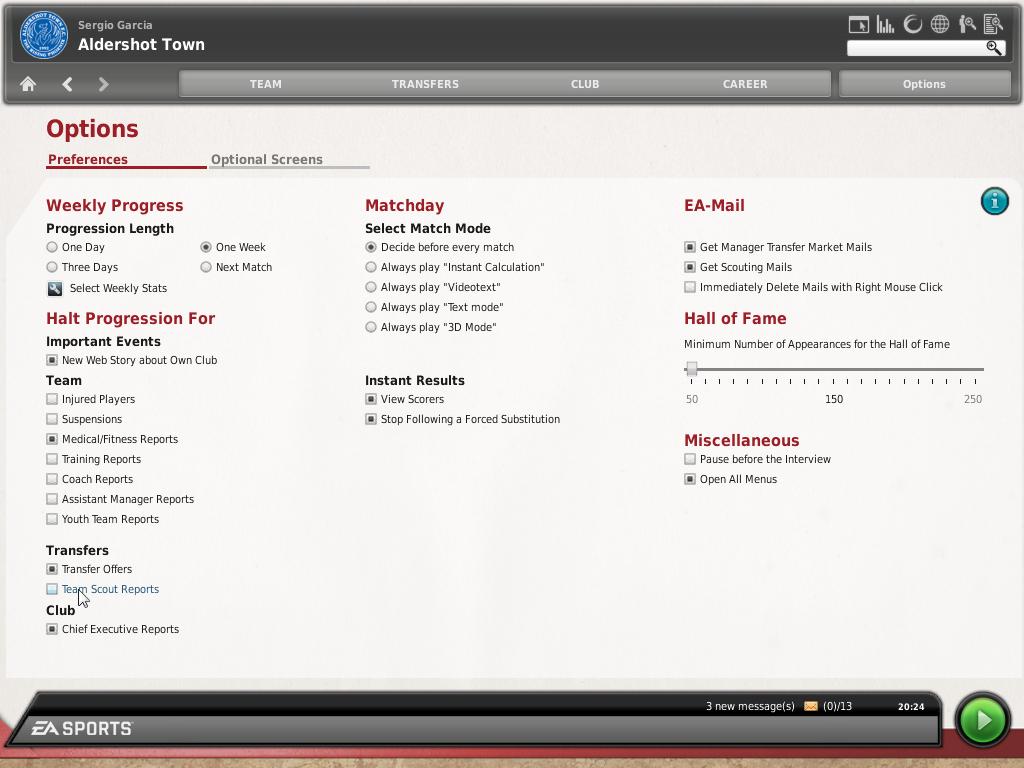The image size is (1024, 768).
Task: Click the globe icon in top toolbar
Action: coord(940,24)
